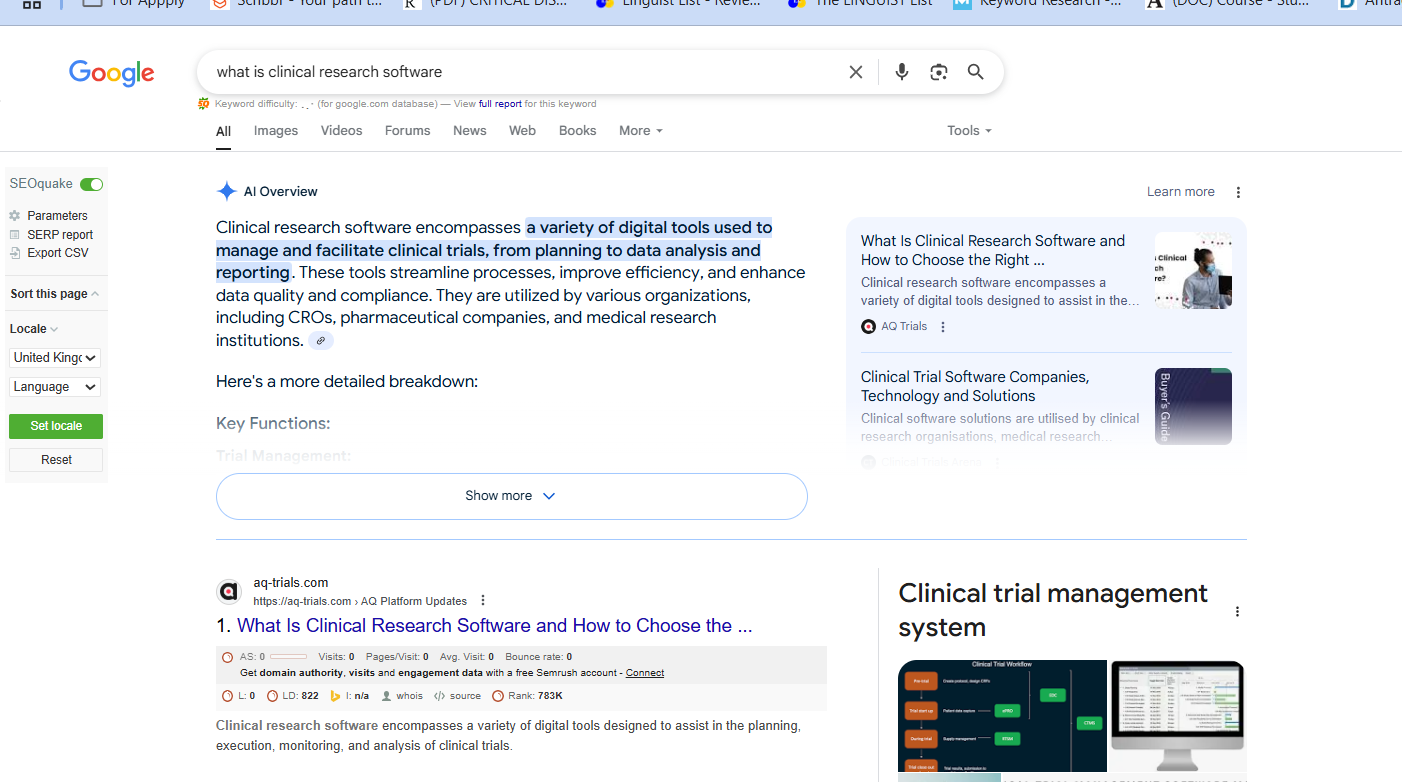Switch to the Images tab
Viewport: 1402px width, 782px height.
[276, 131]
